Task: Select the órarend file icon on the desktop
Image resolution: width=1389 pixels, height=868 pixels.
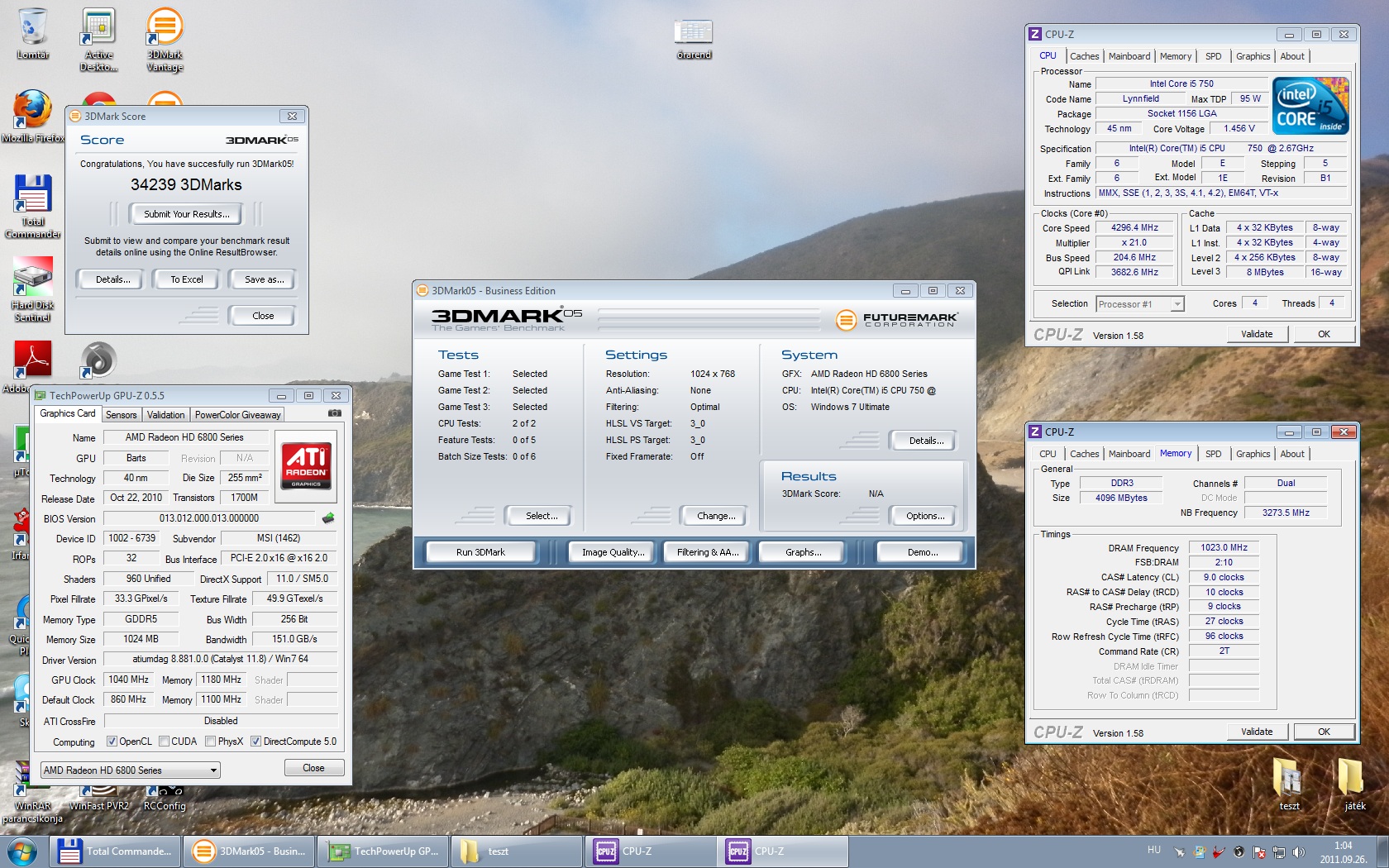Action: (x=694, y=40)
